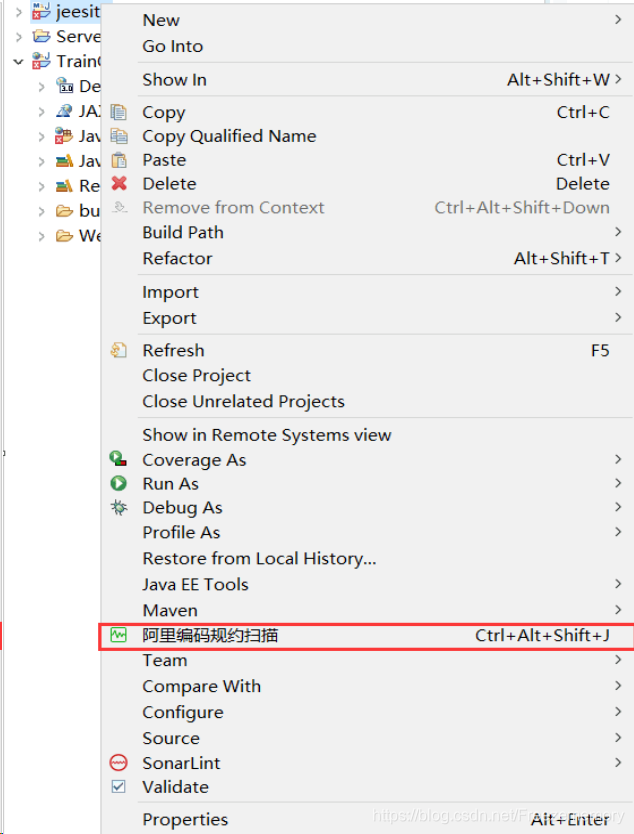
Task: Toggle the Validate checkbox
Action: [119, 787]
